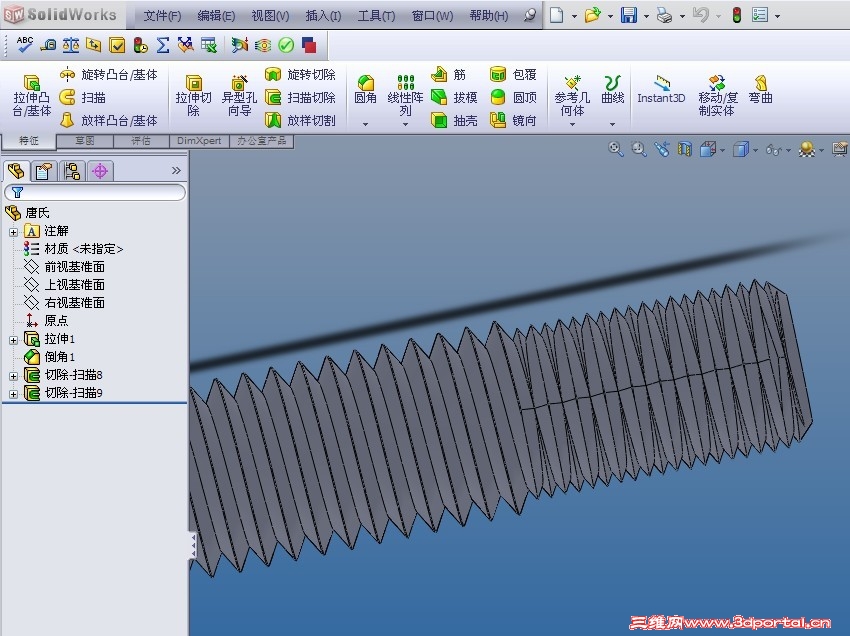The width and height of the screenshot is (850, 636).
Task: Select the Swept Boss (扫描) tool
Action: 82,98
